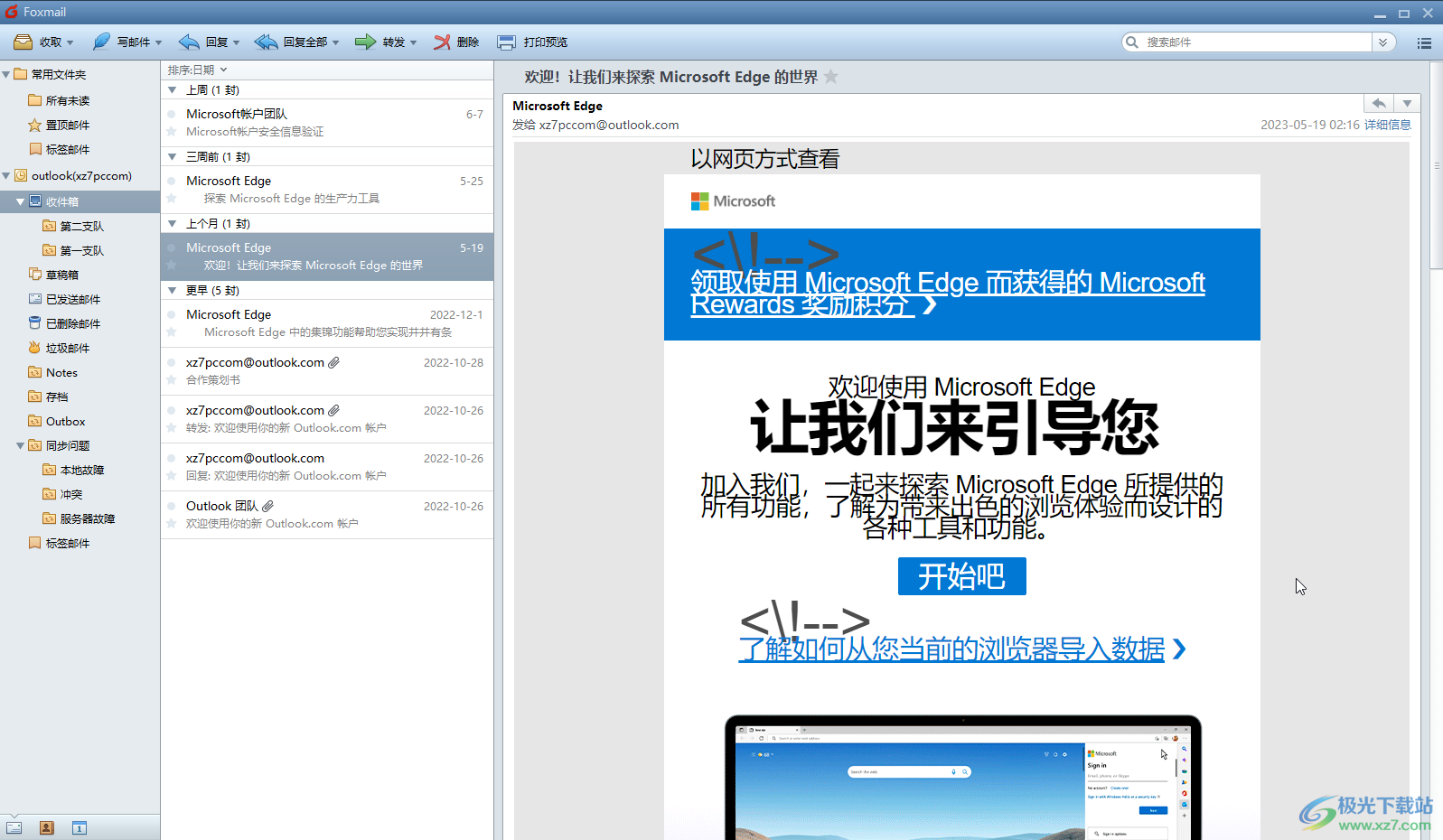This screenshot has width=1443, height=840.
Task: Open the 第一支队 subfolder
Action: (73, 250)
